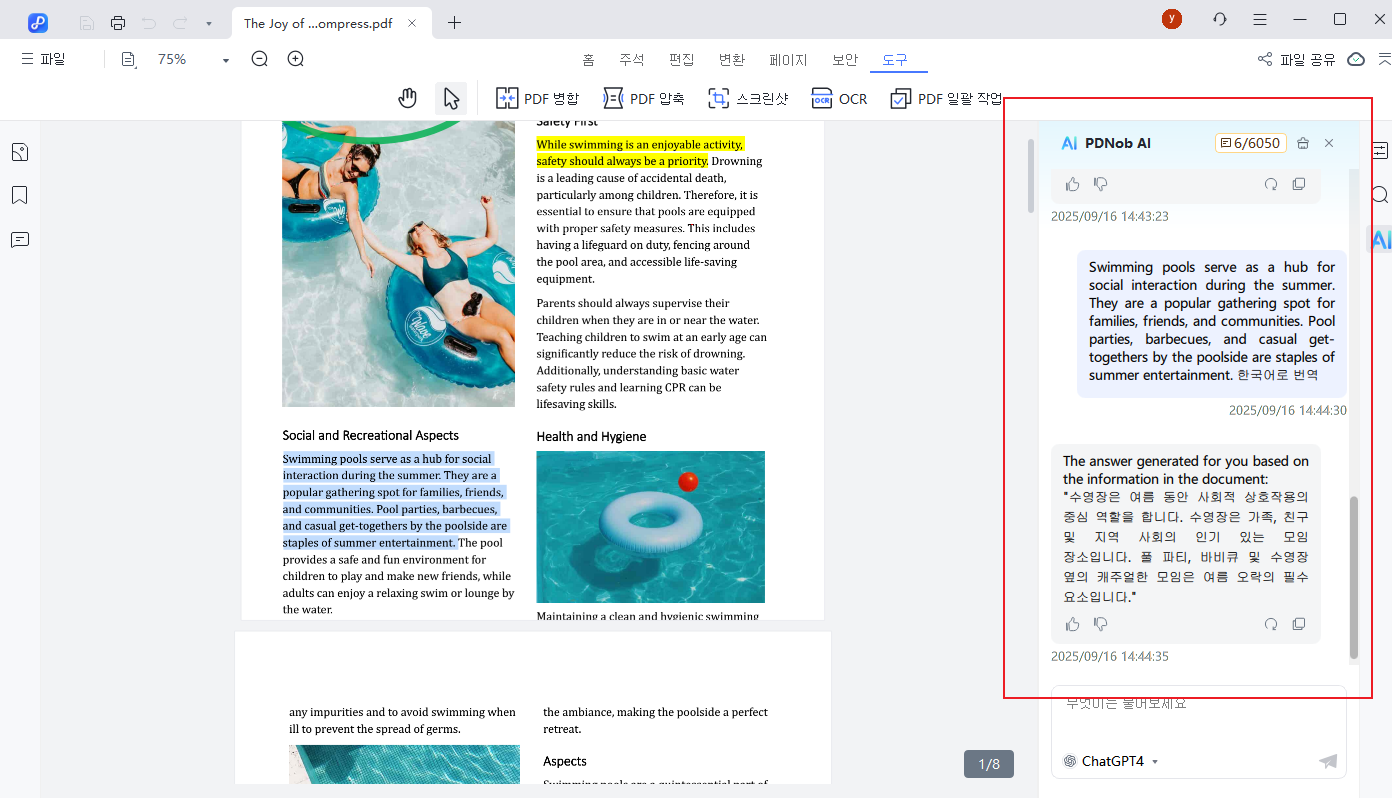1392x798 pixels.
Task: Clear the PDNob AI chat history
Action: point(1302,143)
